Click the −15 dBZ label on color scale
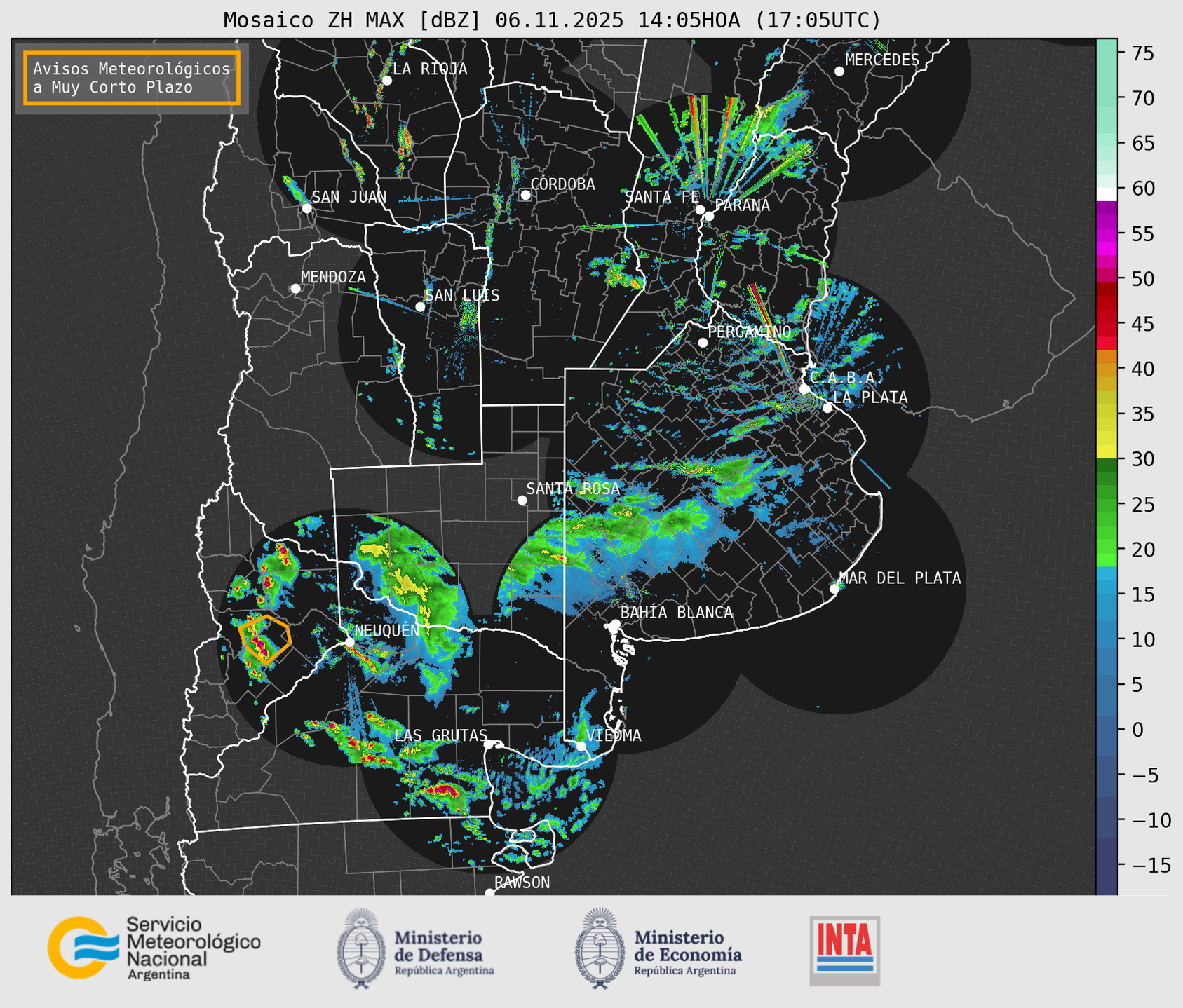Viewport: 1183px width, 1008px height. point(1151,866)
